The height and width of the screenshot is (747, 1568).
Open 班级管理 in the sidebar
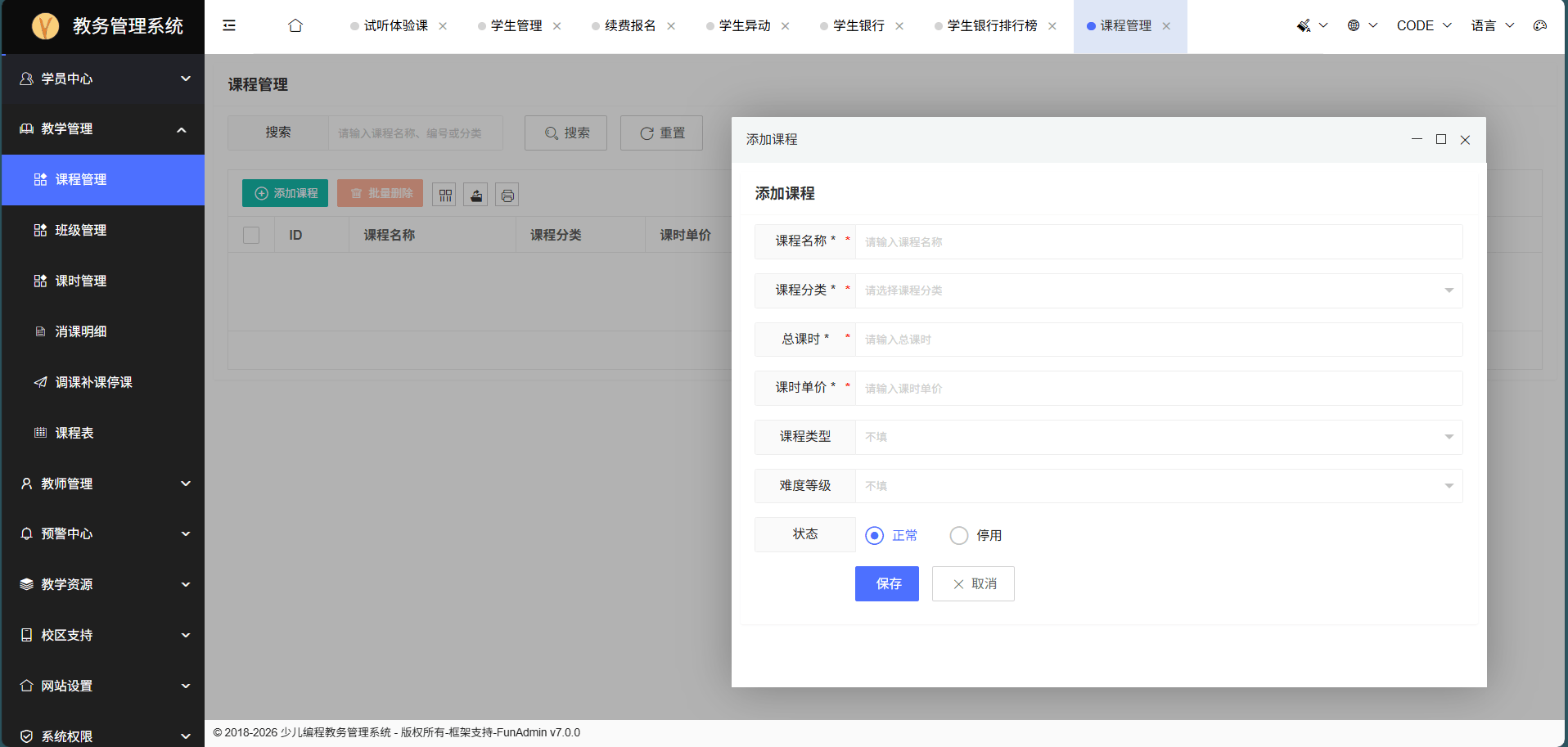tap(103, 230)
